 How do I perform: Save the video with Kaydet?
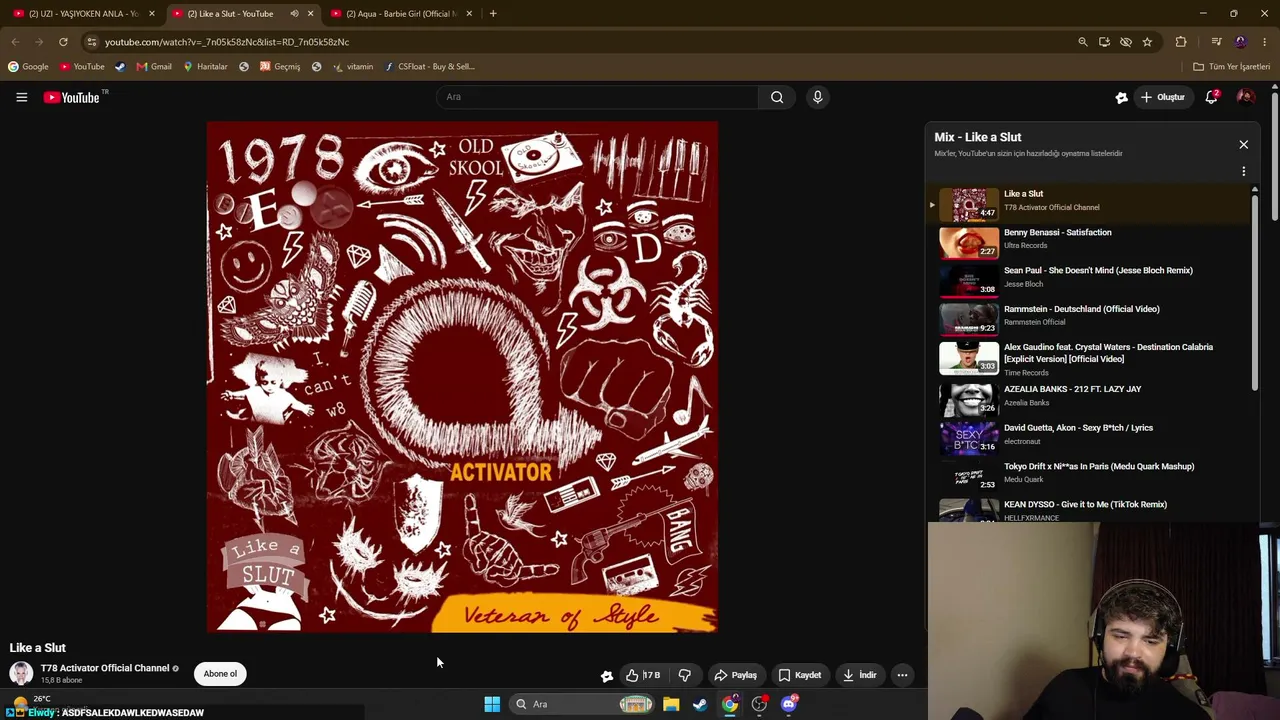tap(799, 675)
